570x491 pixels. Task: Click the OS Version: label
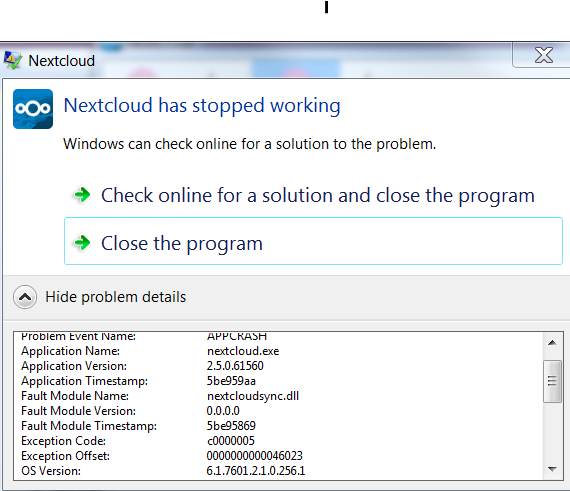(51, 471)
